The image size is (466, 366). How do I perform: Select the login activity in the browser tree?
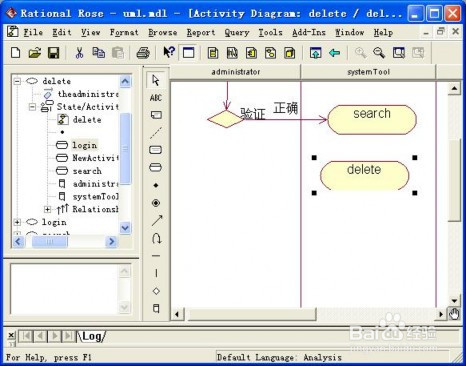(84, 145)
